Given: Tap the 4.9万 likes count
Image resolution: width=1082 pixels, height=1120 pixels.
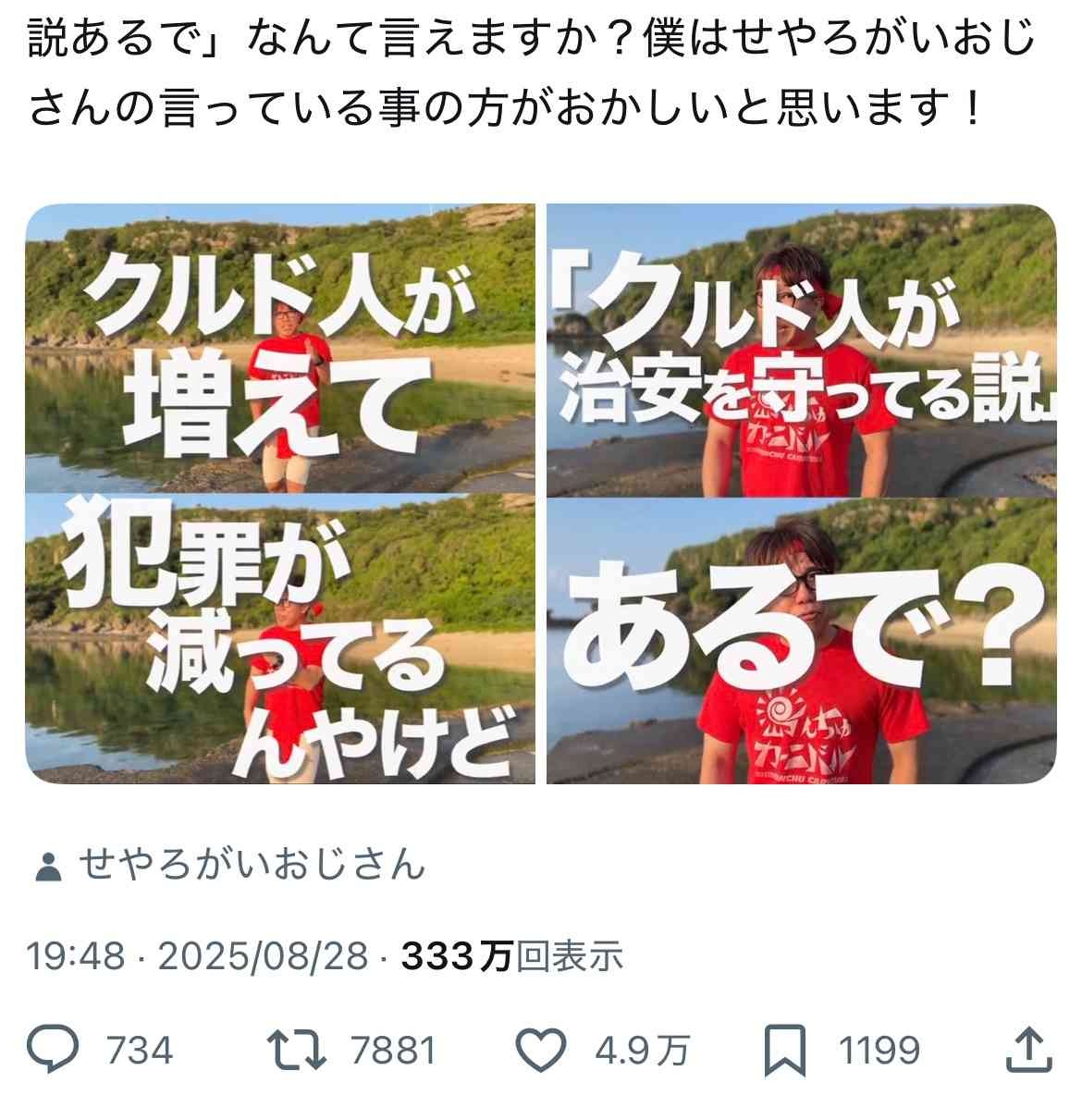Looking at the screenshot, I should tap(642, 1051).
